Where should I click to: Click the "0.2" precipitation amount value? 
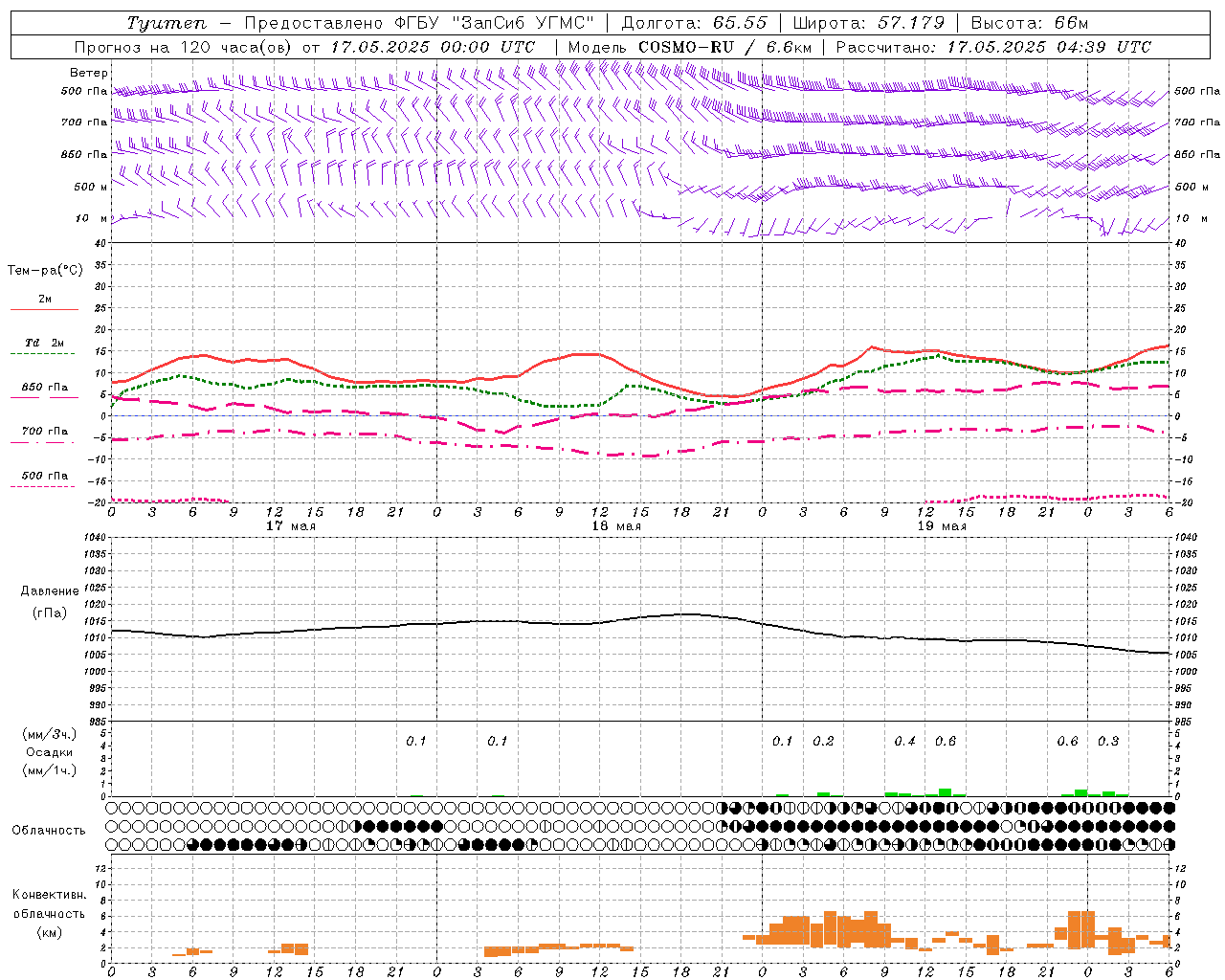click(x=823, y=741)
